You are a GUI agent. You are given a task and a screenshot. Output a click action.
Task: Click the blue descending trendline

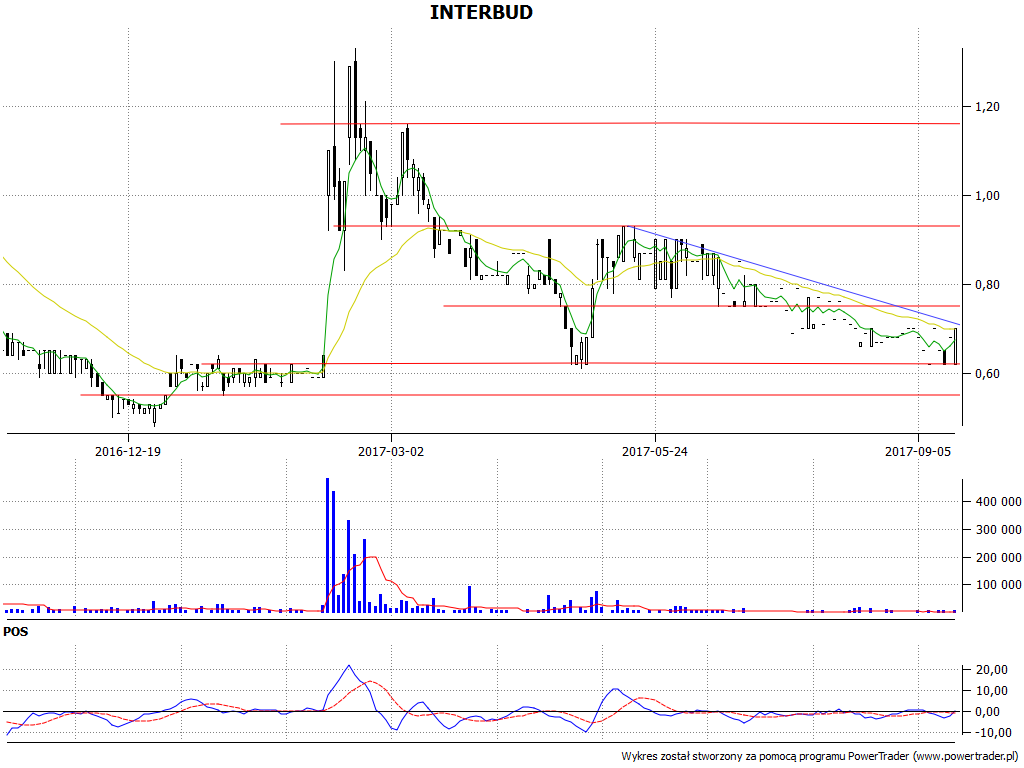tap(793, 276)
